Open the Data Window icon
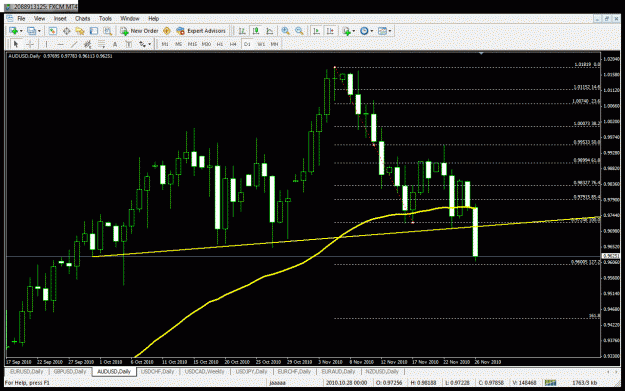 pos(67,31)
